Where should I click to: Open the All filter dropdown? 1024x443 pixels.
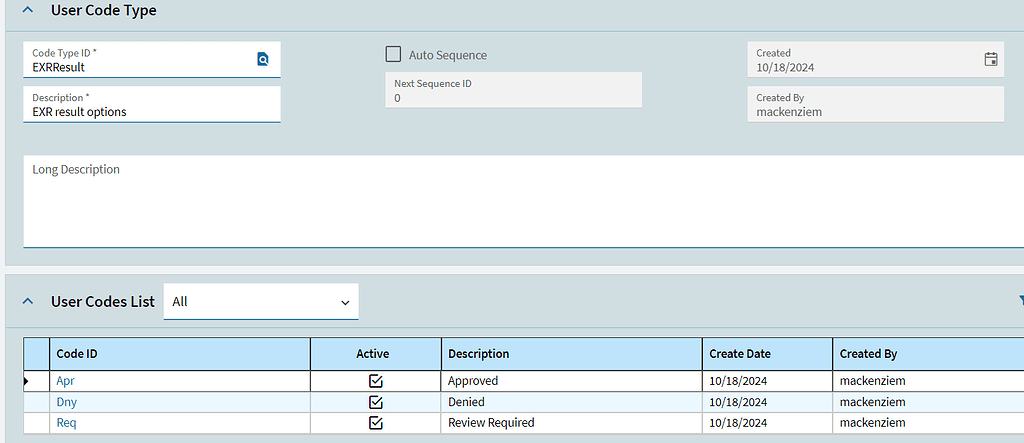coord(261,301)
